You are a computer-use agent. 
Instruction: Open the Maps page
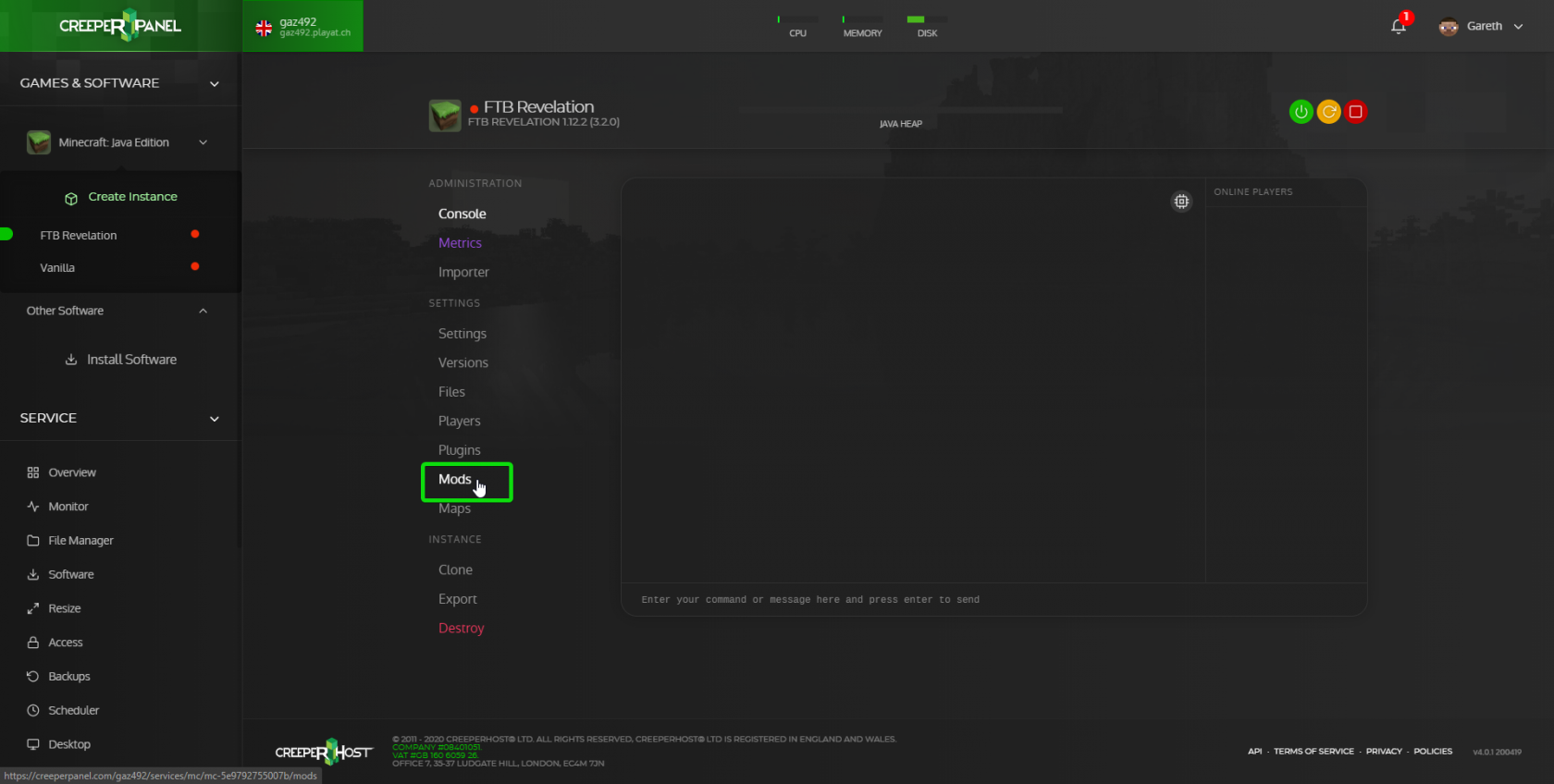[x=454, y=508]
